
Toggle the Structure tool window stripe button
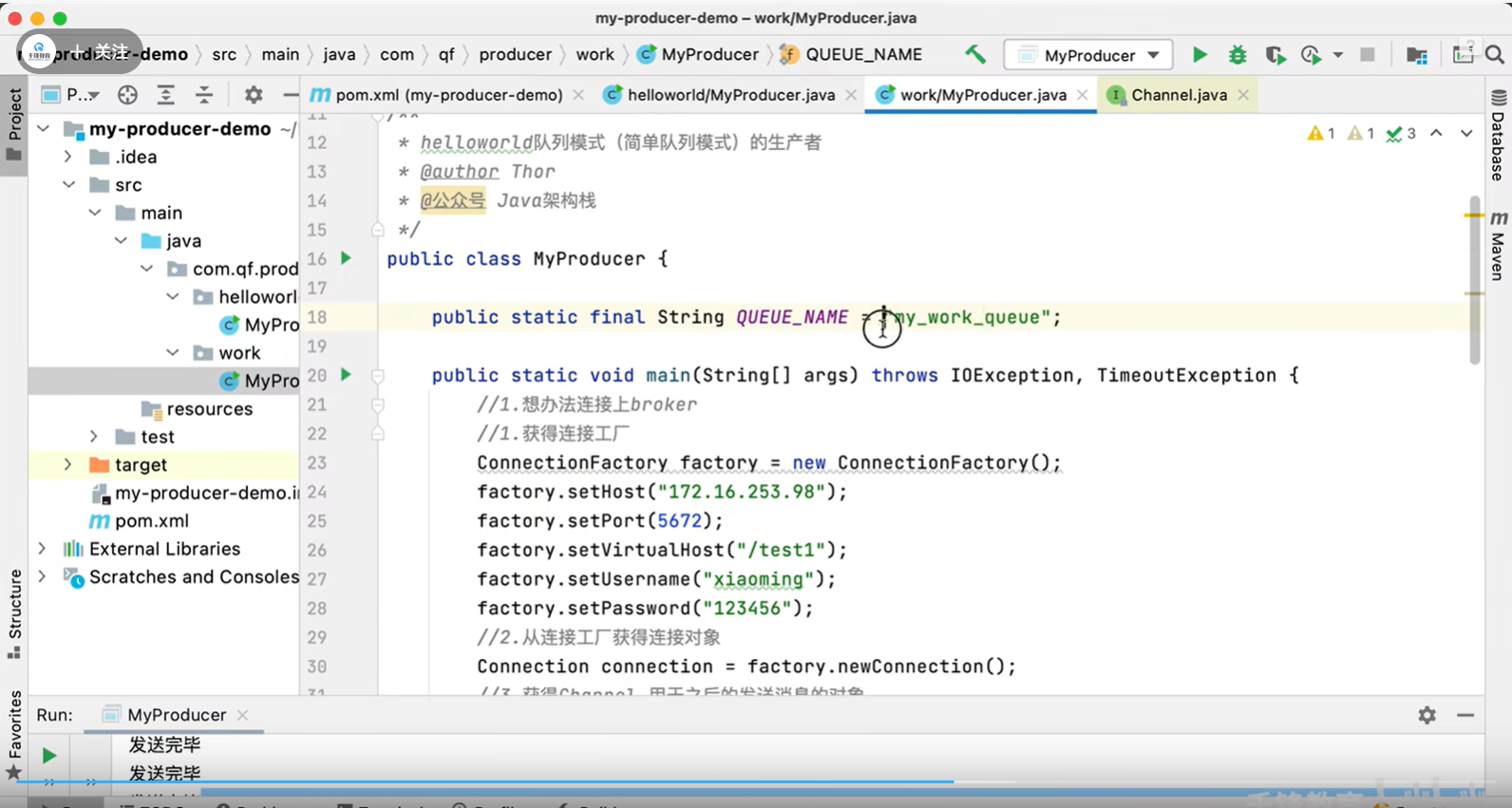tap(14, 613)
